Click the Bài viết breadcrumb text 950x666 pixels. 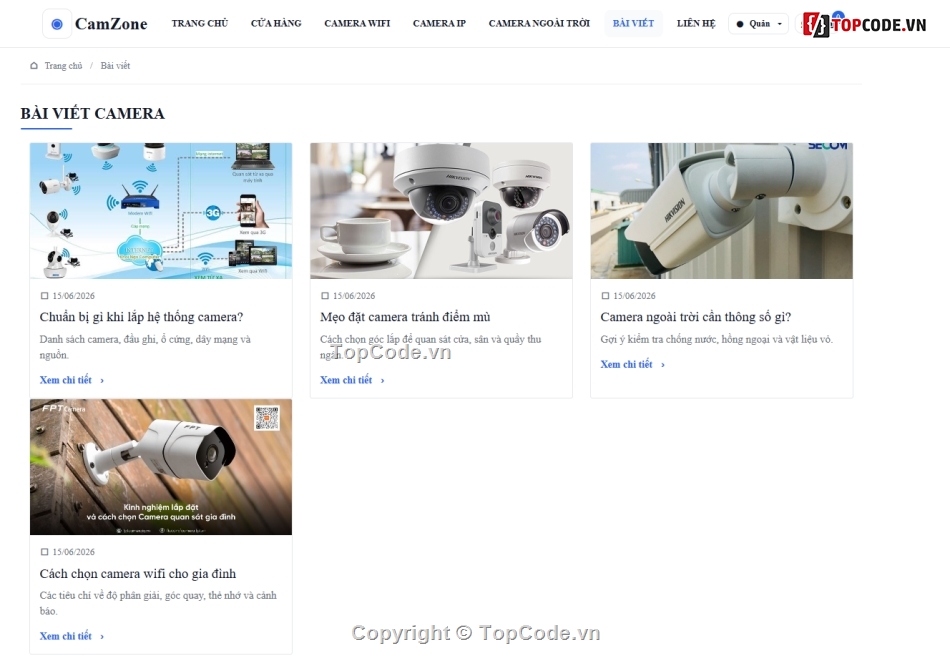115,65
